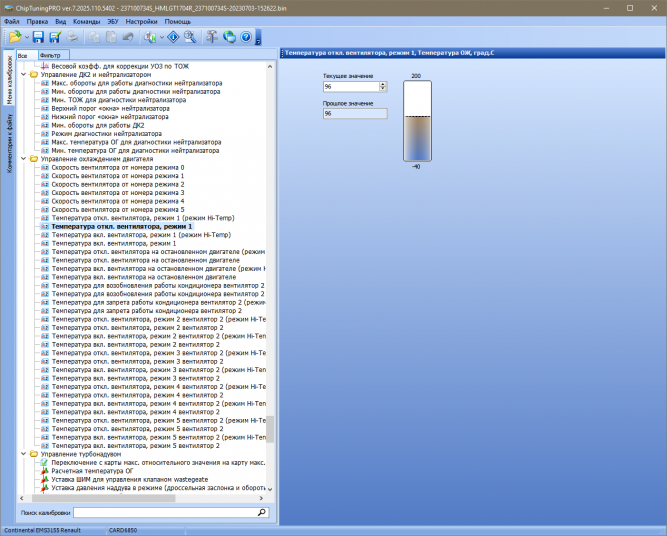
Task: Click the compare files chart icon
Action: (x=150, y=37)
